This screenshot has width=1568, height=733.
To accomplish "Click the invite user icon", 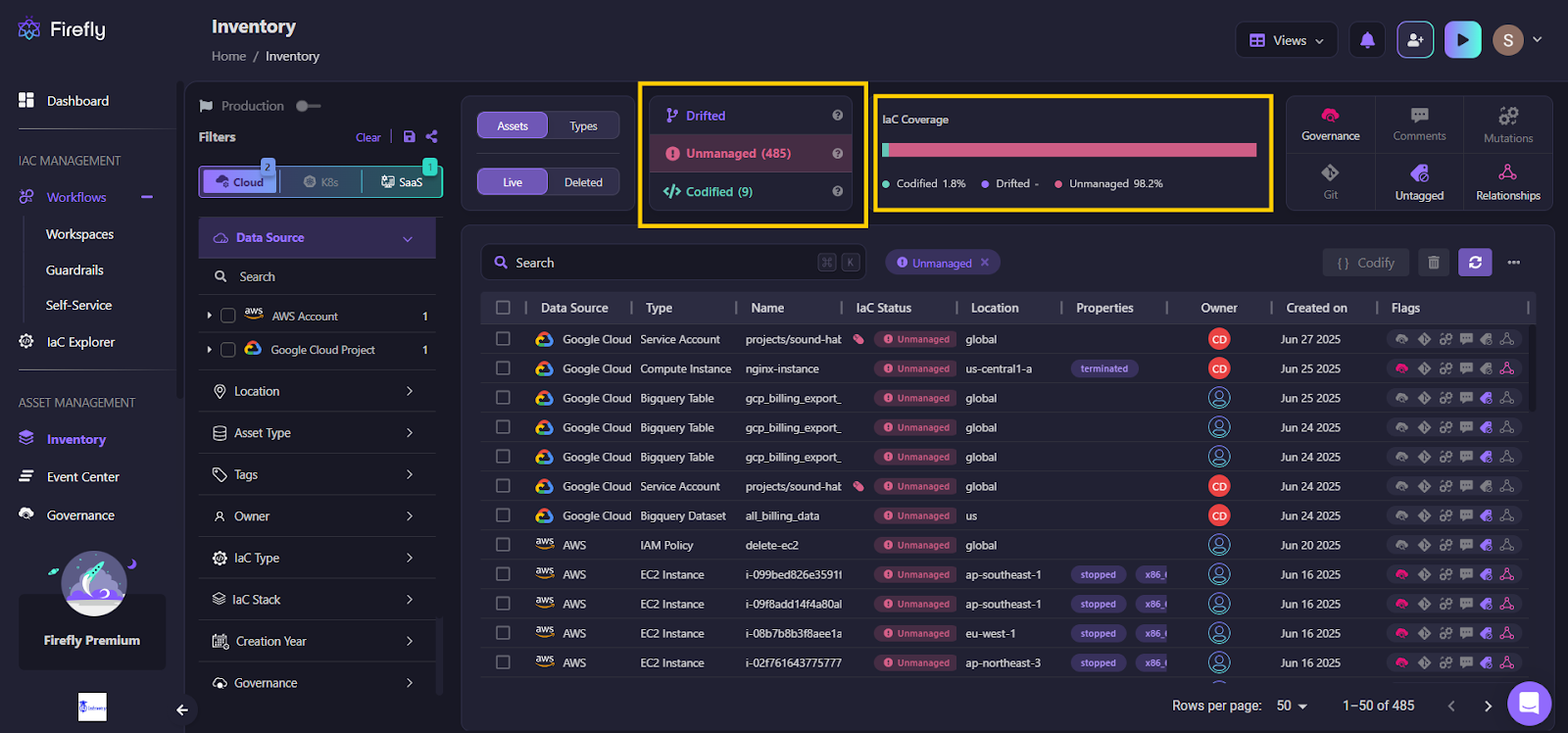I will (x=1415, y=40).
